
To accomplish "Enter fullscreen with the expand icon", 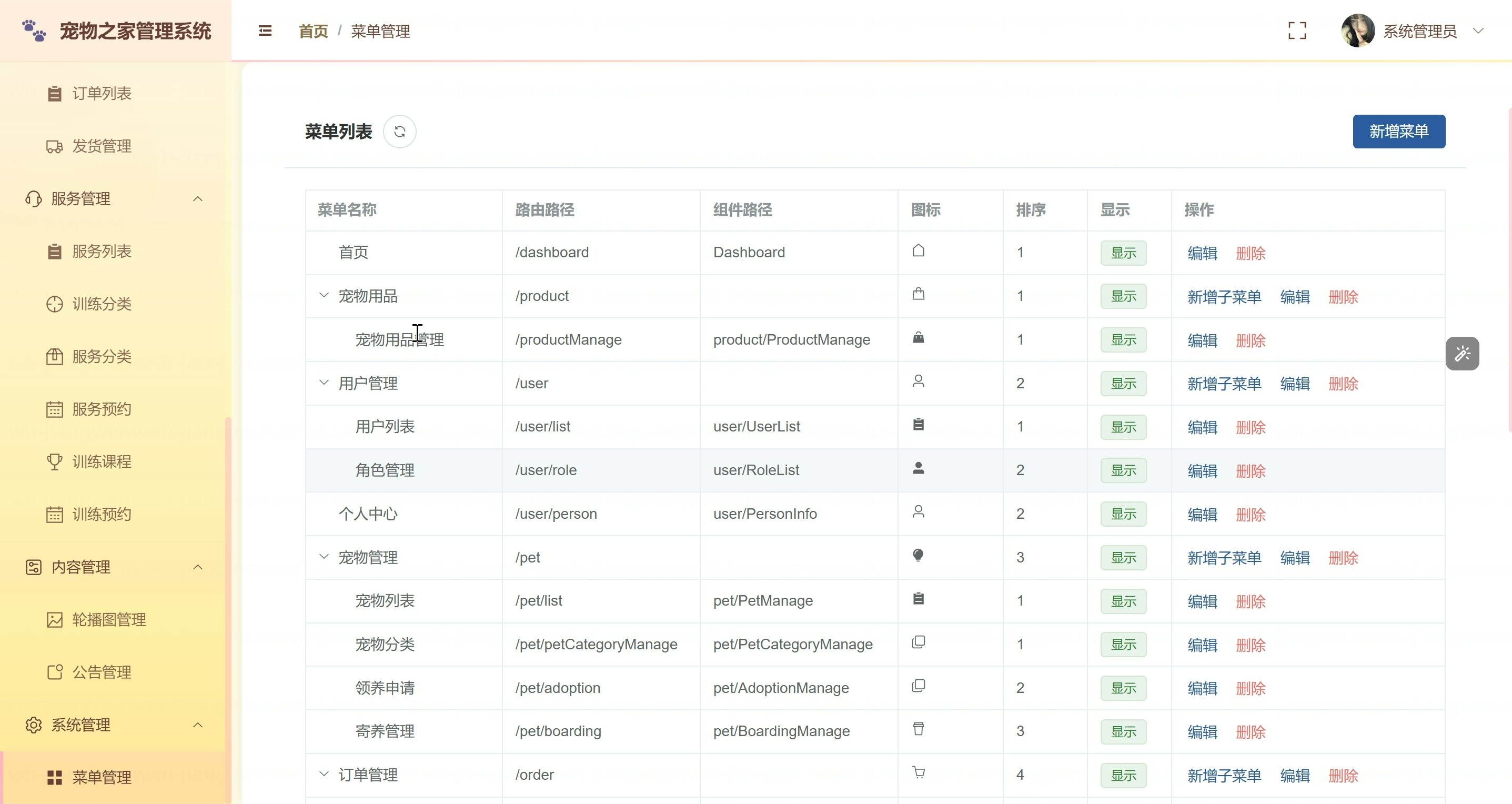I will pos(1297,31).
